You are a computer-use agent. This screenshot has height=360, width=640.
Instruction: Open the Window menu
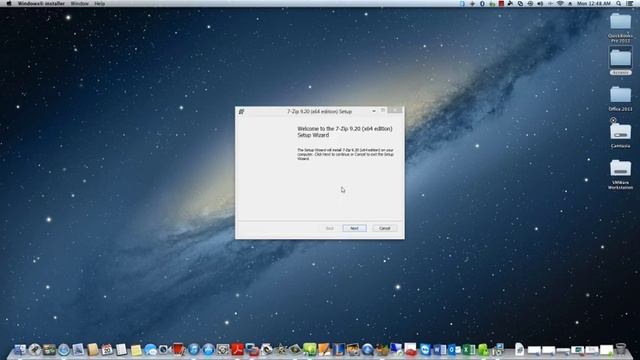coord(80,3)
